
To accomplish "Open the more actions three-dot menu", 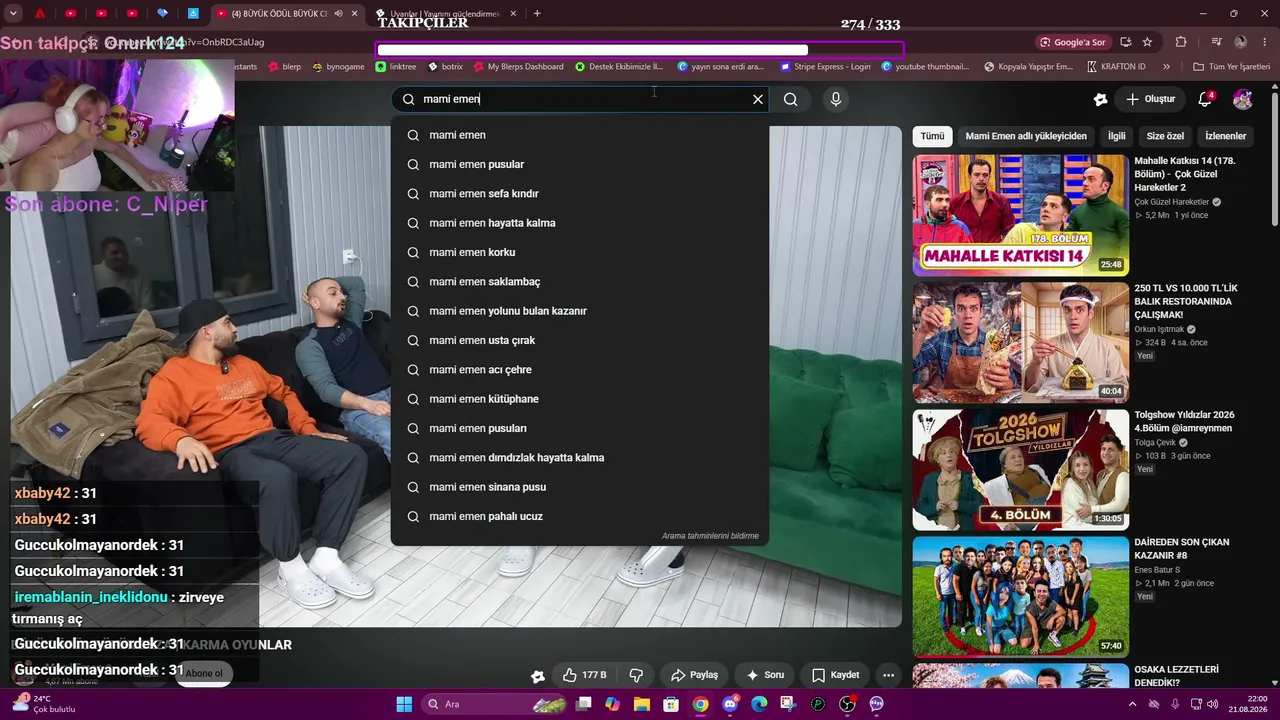I will pos(888,675).
